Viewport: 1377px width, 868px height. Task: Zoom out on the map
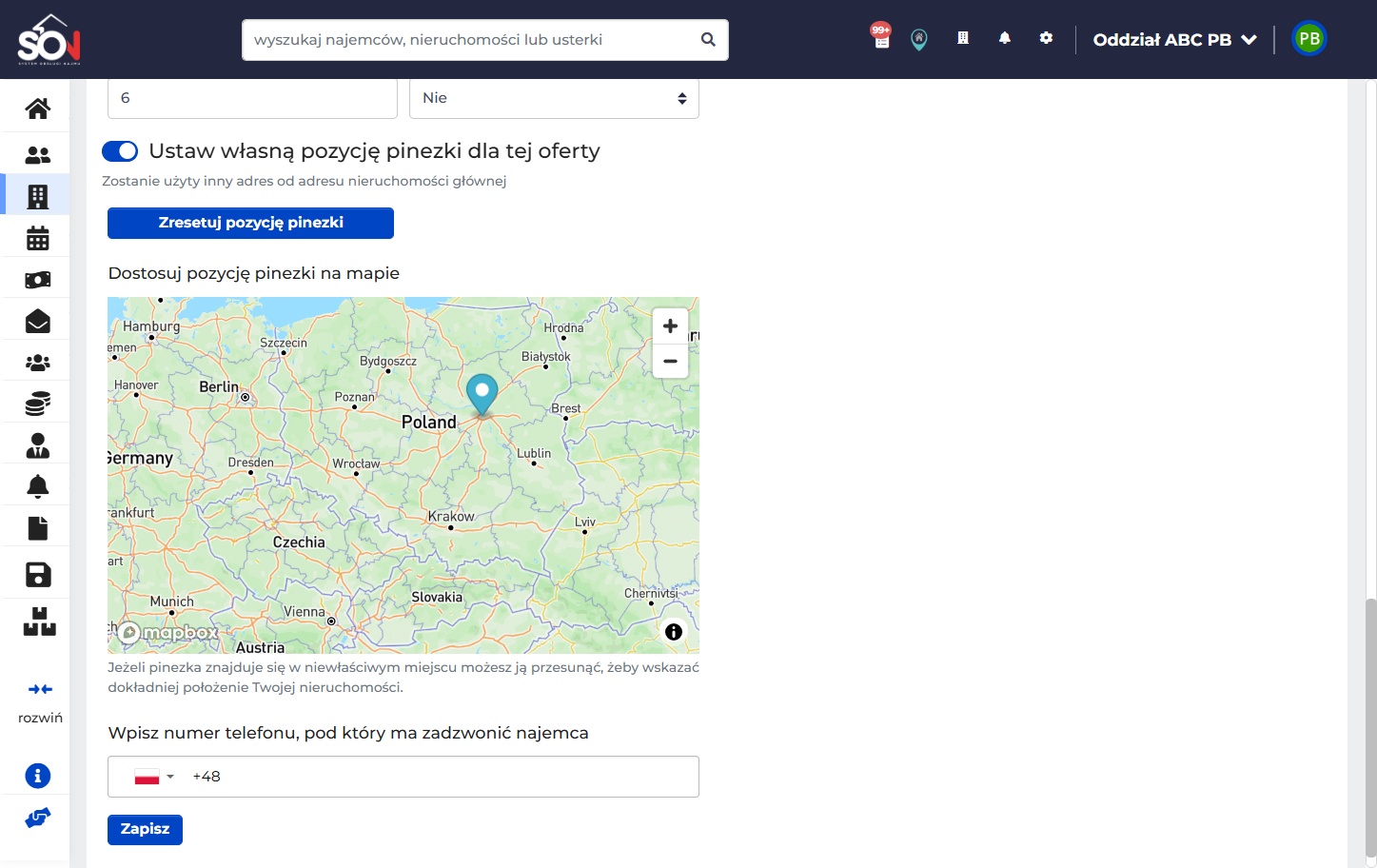pos(670,361)
